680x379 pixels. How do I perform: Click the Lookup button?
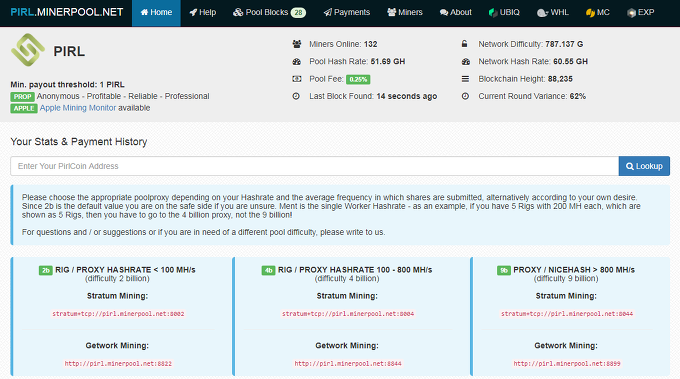click(644, 166)
